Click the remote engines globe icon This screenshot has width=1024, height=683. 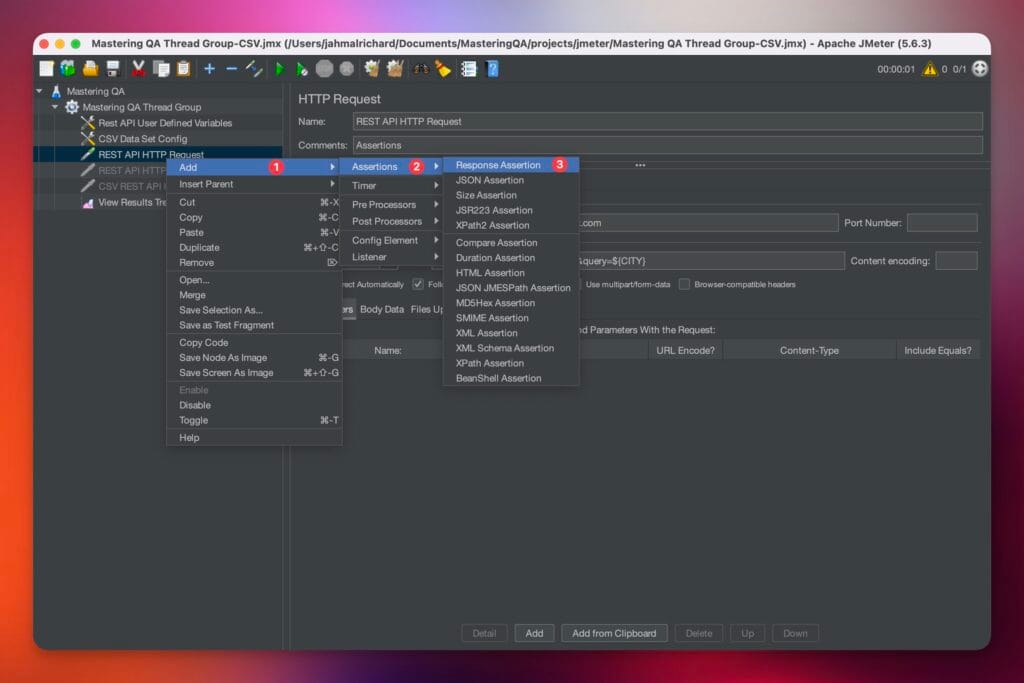tap(980, 69)
